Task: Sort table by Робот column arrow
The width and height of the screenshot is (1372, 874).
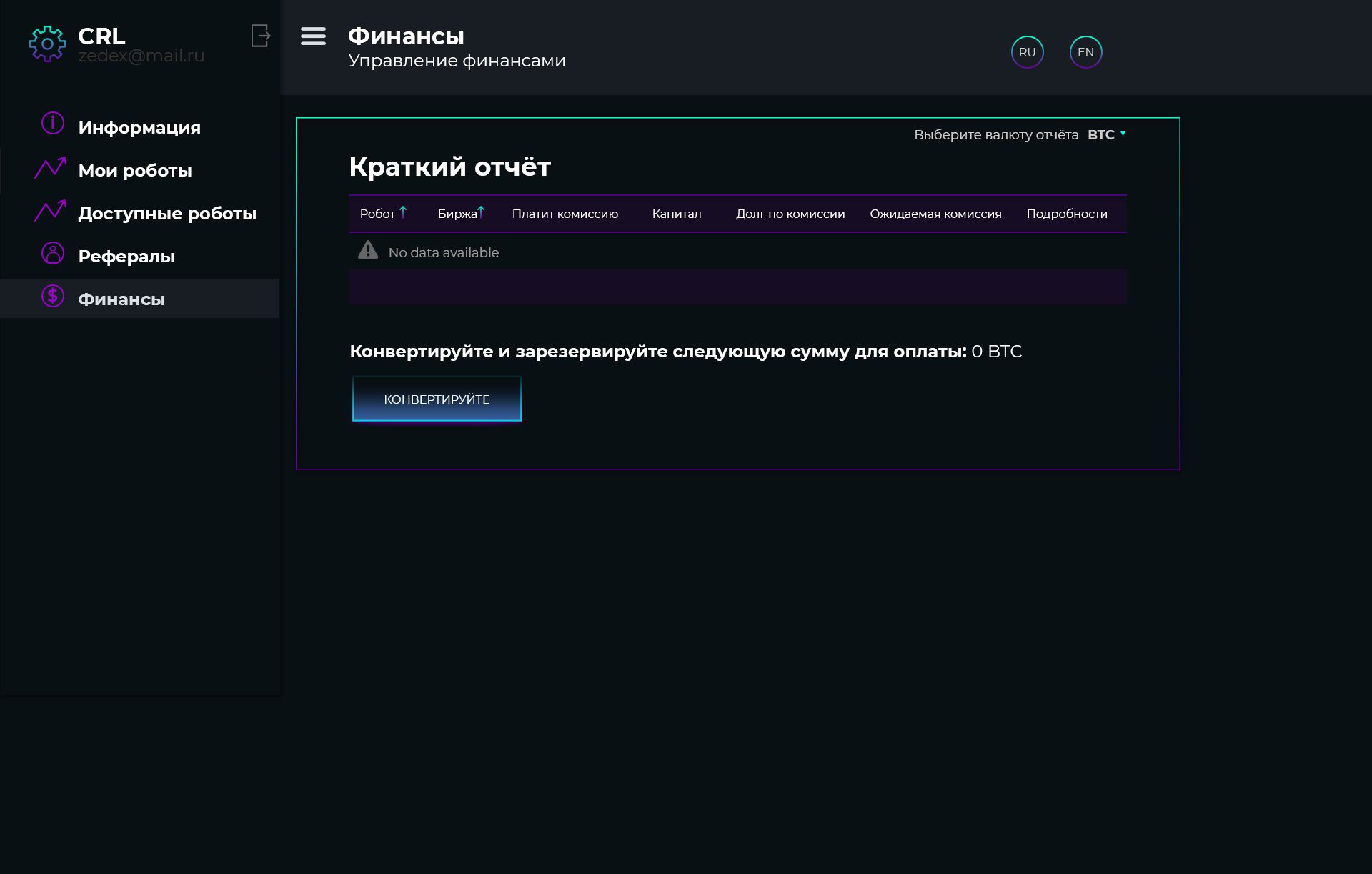Action: point(403,212)
